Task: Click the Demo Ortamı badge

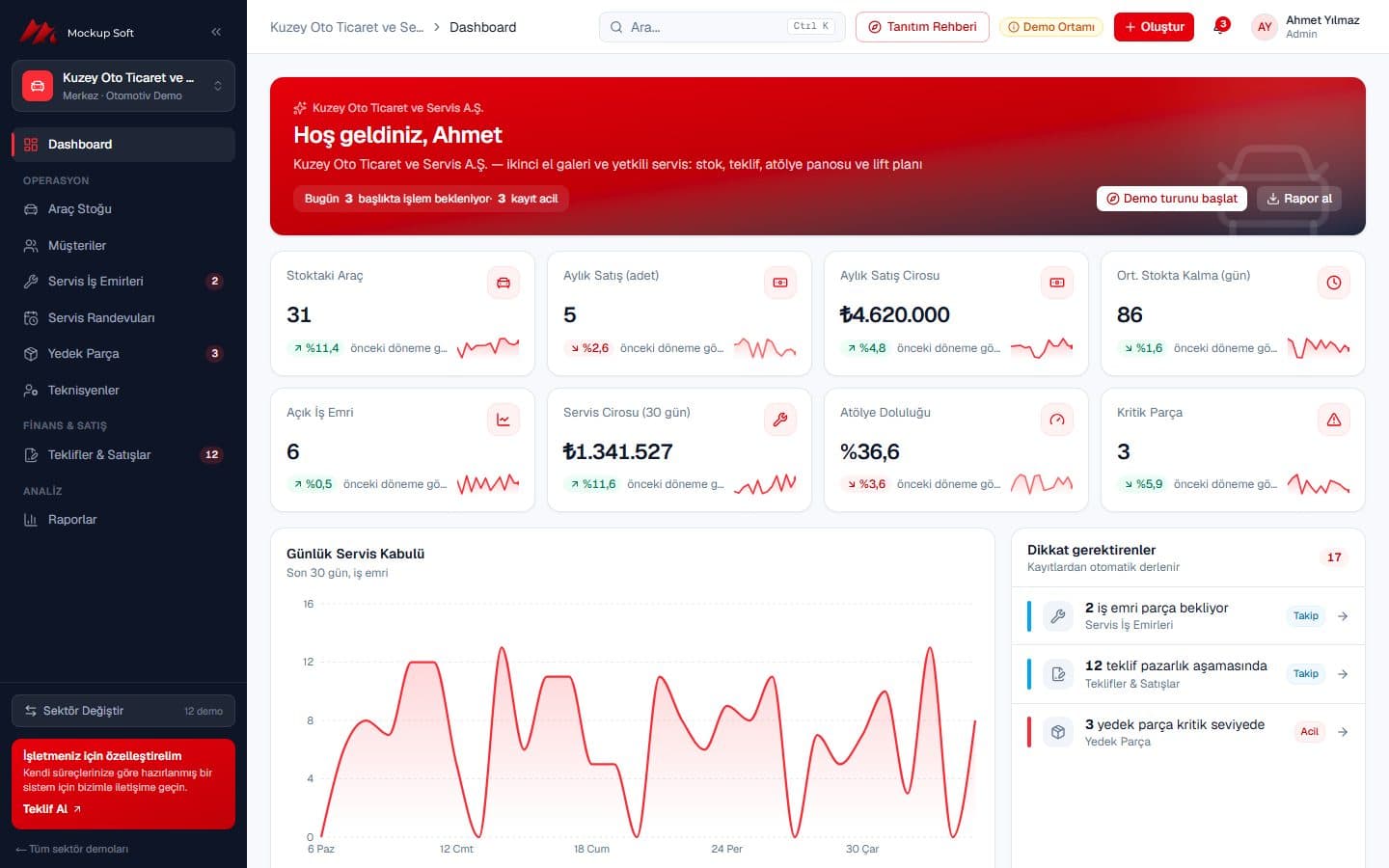Action: (x=1051, y=27)
